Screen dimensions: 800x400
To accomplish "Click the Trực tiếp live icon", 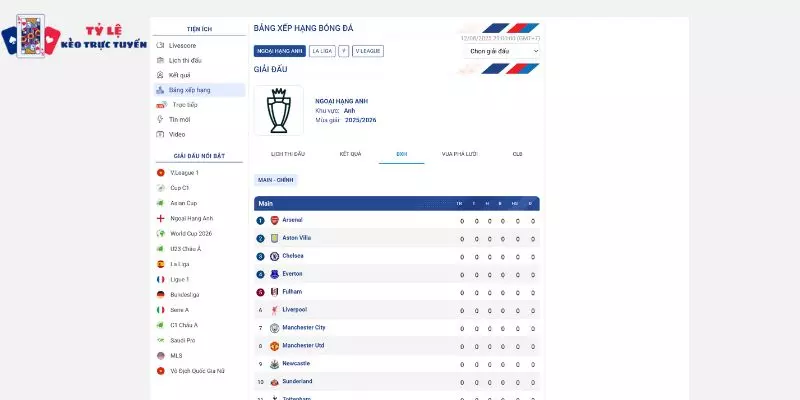I will (161, 105).
